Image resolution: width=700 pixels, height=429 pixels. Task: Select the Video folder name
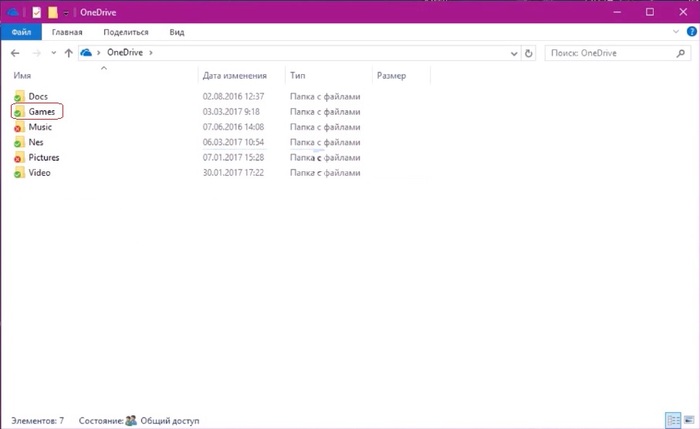[39, 173]
